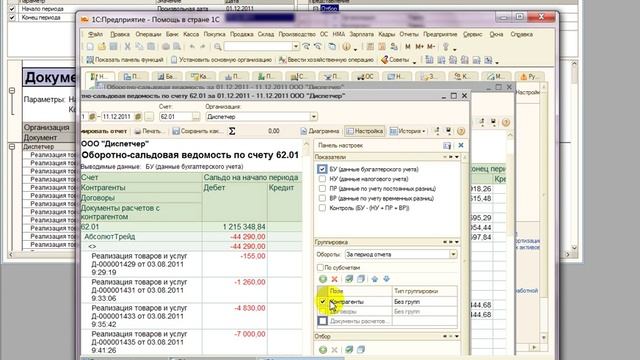Select the АбсолютТрейд row in report

191,237
